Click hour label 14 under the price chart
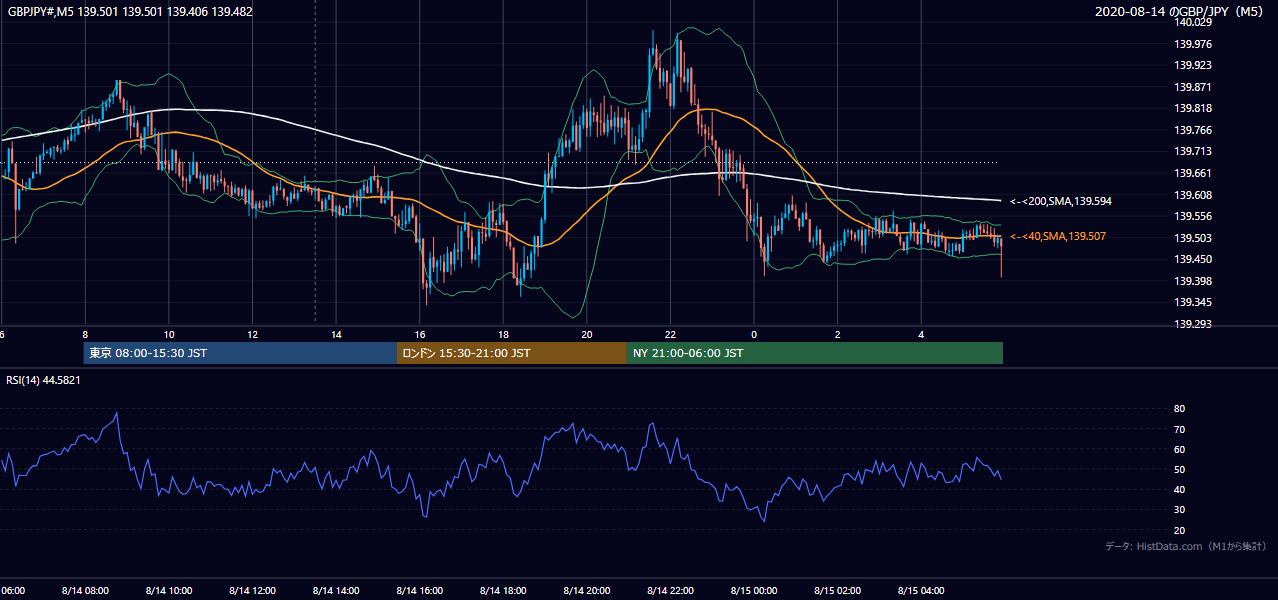This screenshot has height=600, width=1278. point(336,335)
